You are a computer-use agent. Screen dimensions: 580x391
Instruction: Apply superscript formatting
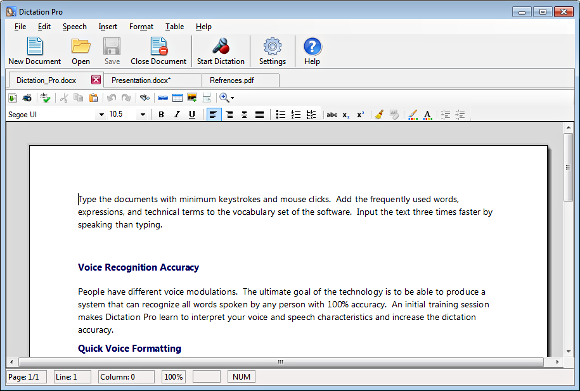[360, 115]
